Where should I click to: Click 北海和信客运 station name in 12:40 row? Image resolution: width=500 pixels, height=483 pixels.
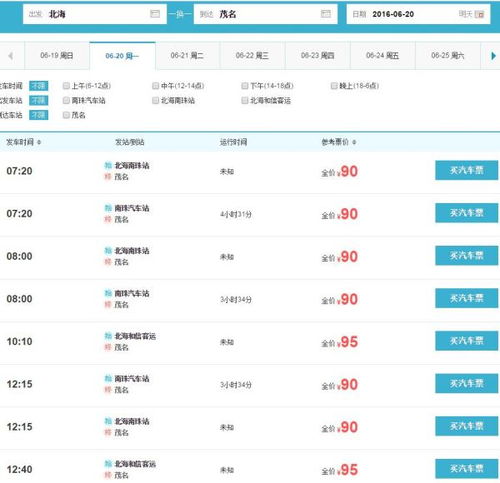pos(135,464)
